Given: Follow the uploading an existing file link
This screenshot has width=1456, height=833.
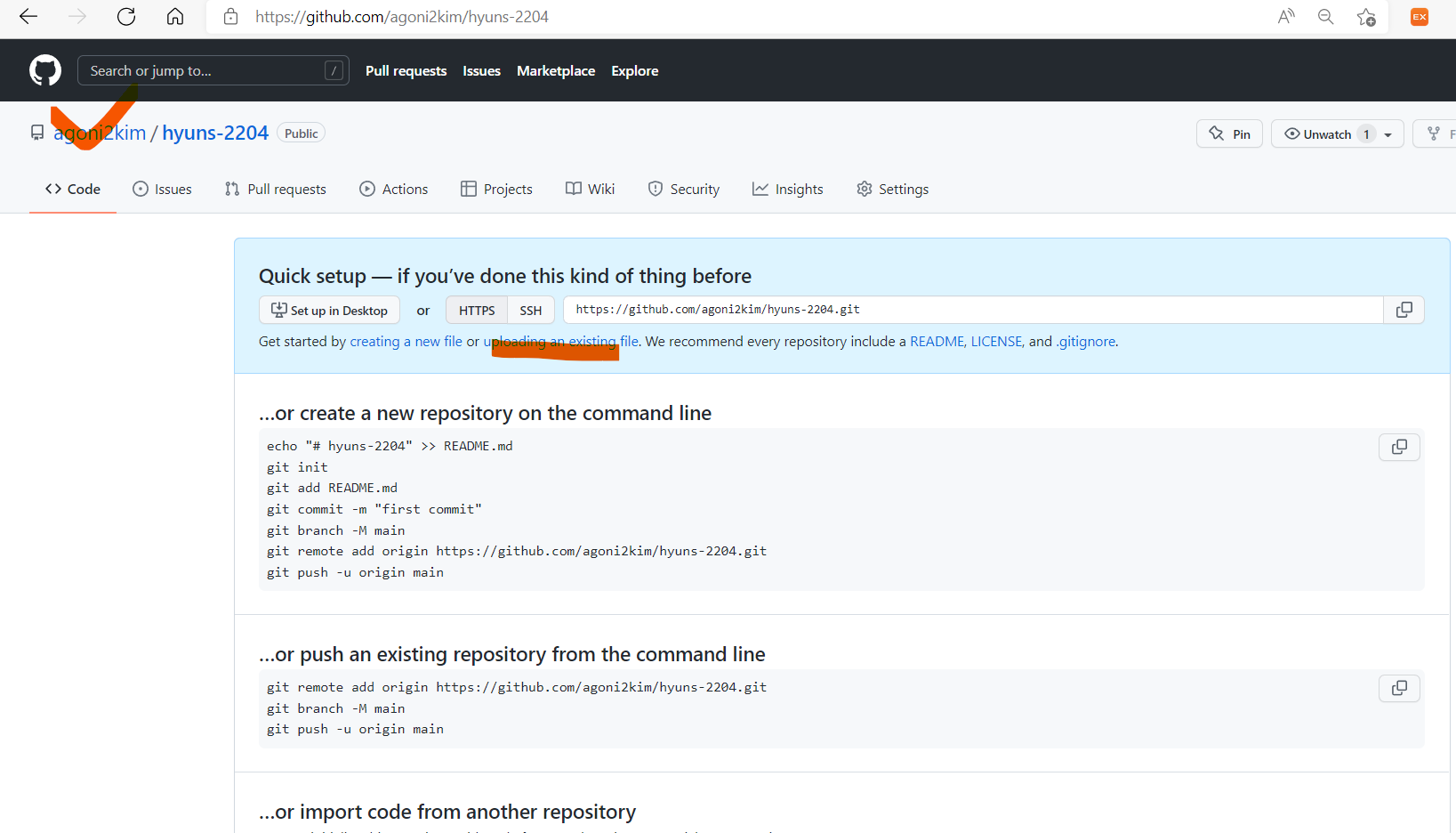Looking at the screenshot, I should [x=561, y=341].
